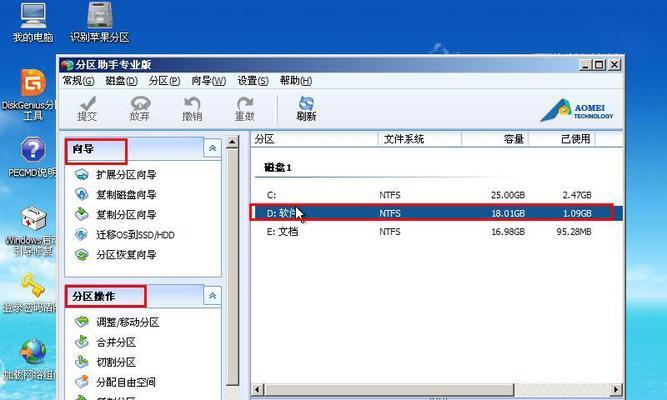
Task: Select the D: 软件 partition row
Action: 436,213
